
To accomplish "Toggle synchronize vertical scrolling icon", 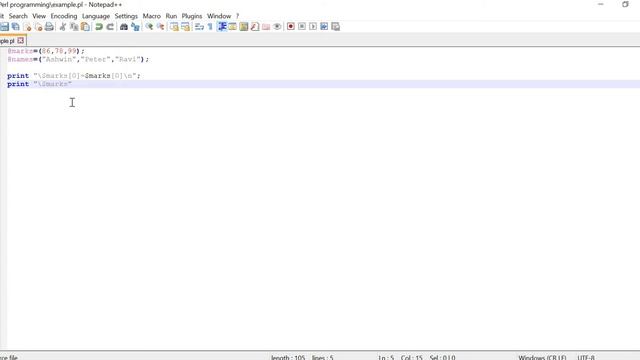I will pyautogui.click(x=174, y=27).
